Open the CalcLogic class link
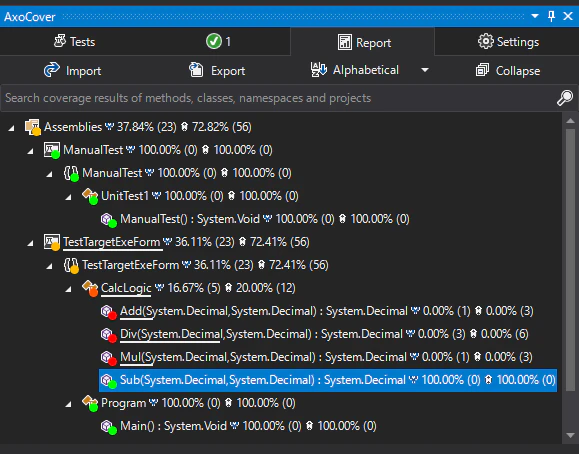Viewport: 579px width, 454px height. [126, 288]
